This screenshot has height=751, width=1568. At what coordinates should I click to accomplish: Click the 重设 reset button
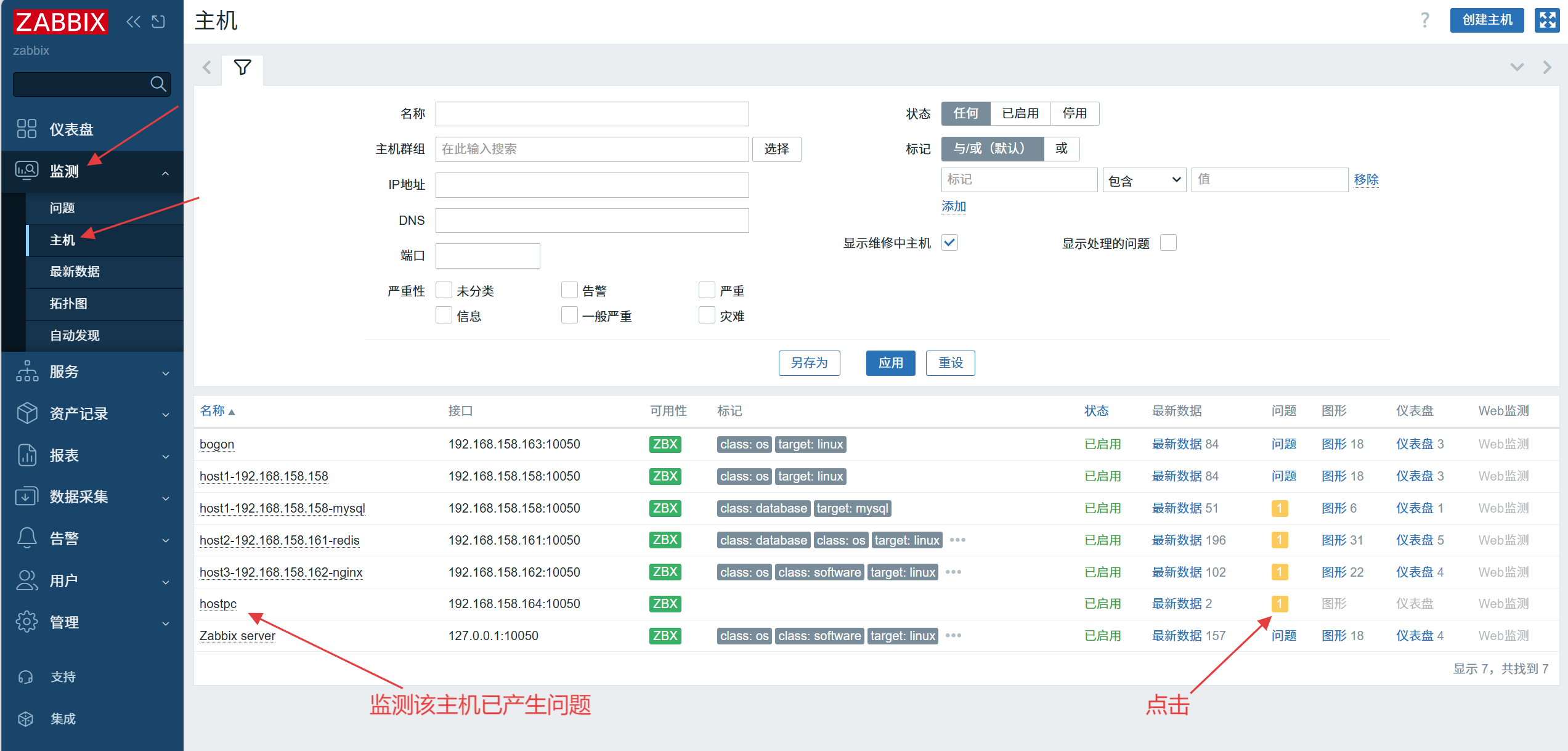click(950, 363)
